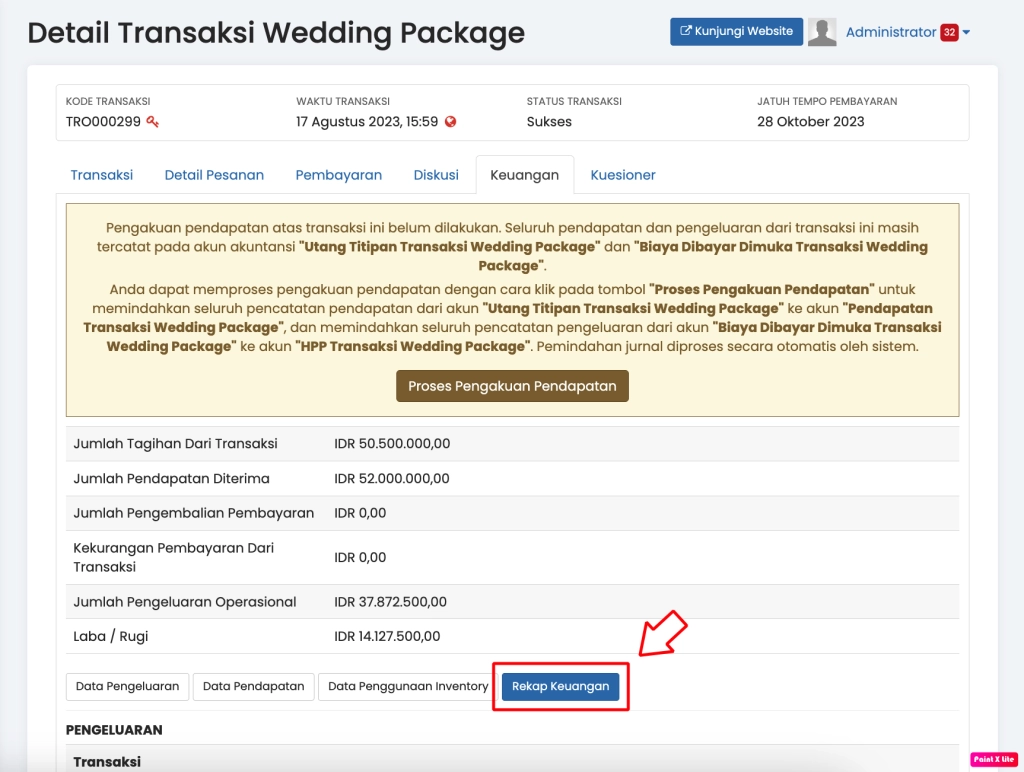Click the Administrator profile avatar picture

[x=822, y=32]
